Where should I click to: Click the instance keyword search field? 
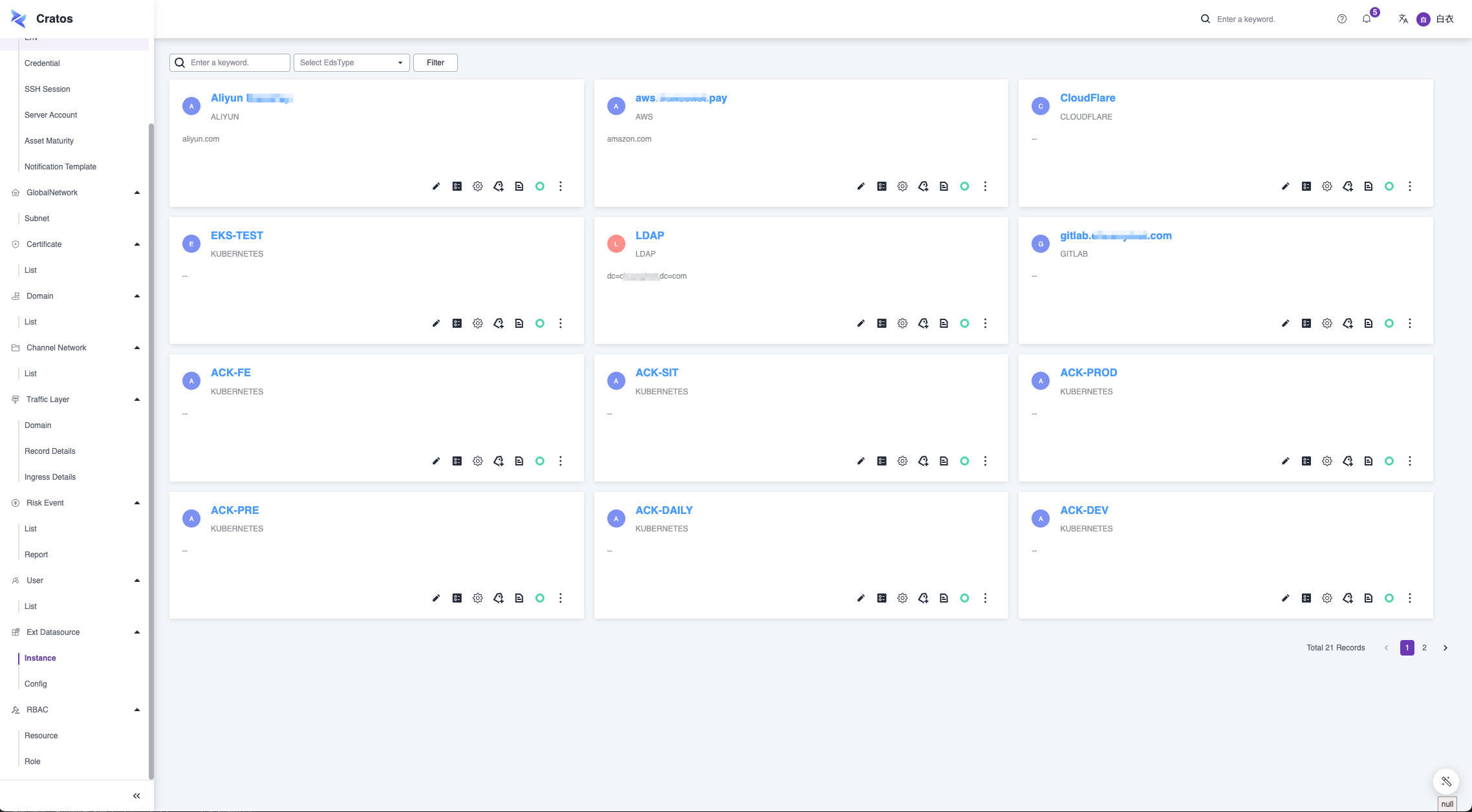(230, 63)
